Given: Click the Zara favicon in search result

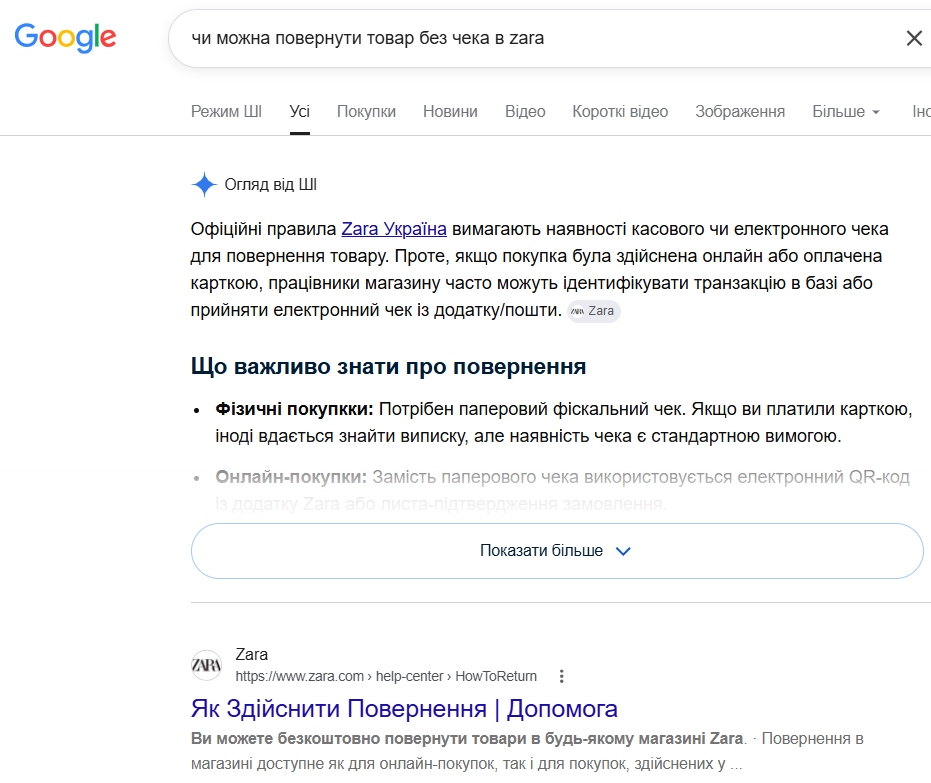Looking at the screenshot, I should click(x=206, y=665).
